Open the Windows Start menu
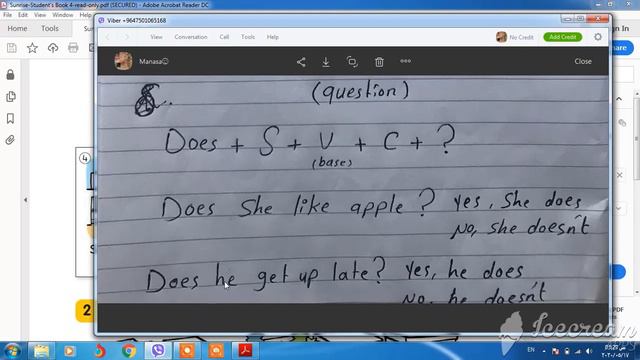This screenshot has width=640, height=360. pyautogui.click(x=11, y=351)
